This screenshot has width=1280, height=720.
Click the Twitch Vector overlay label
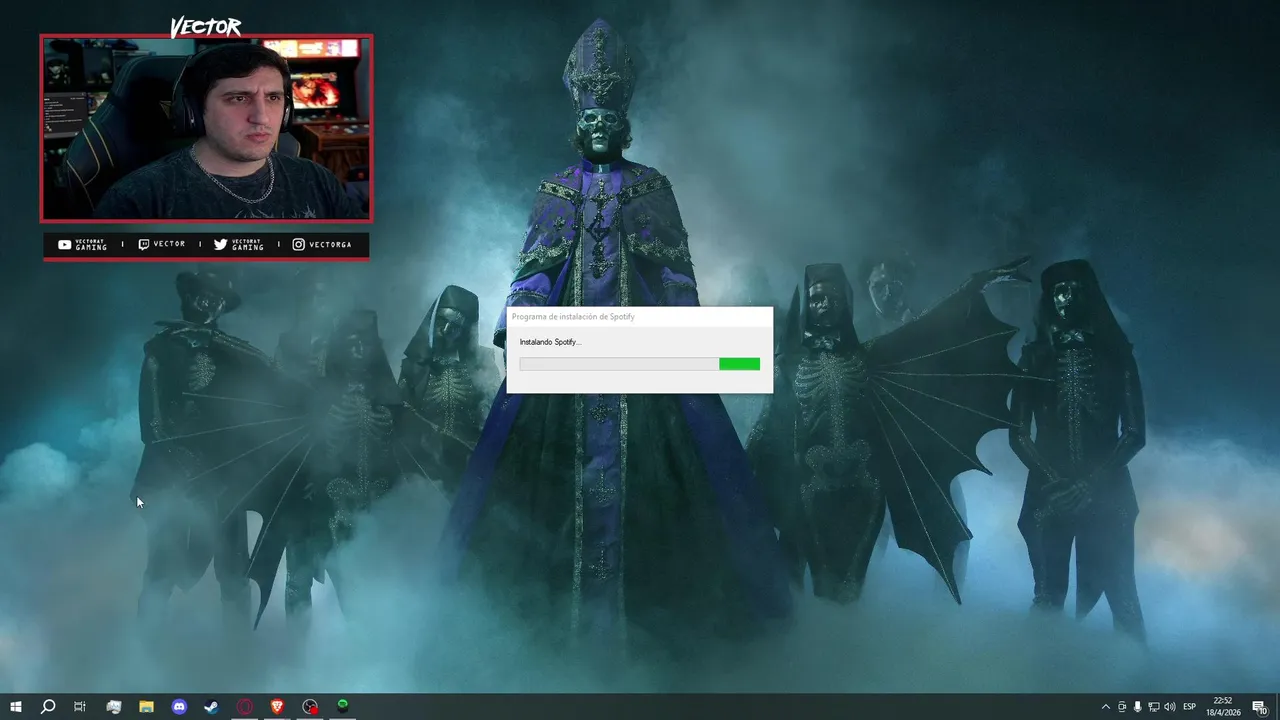click(162, 244)
